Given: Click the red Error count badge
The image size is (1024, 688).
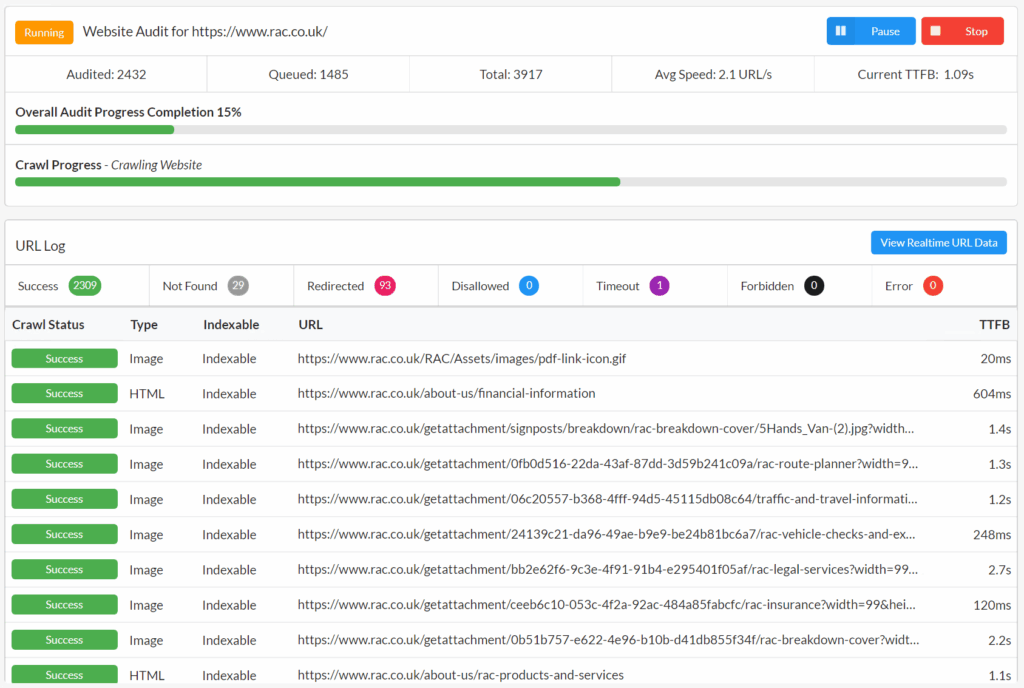Looking at the screenshot, I should click(933, 286).
